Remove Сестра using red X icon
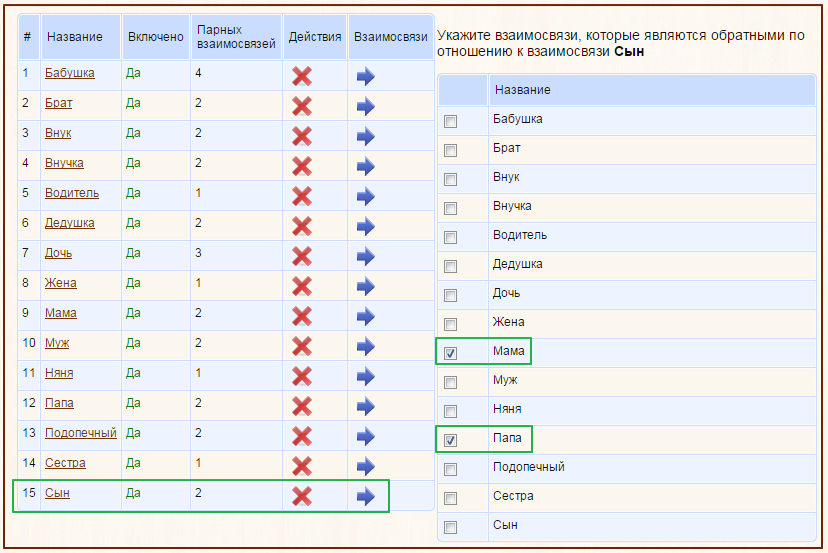This screenshot has height=553, width=828. click(302, 466)
